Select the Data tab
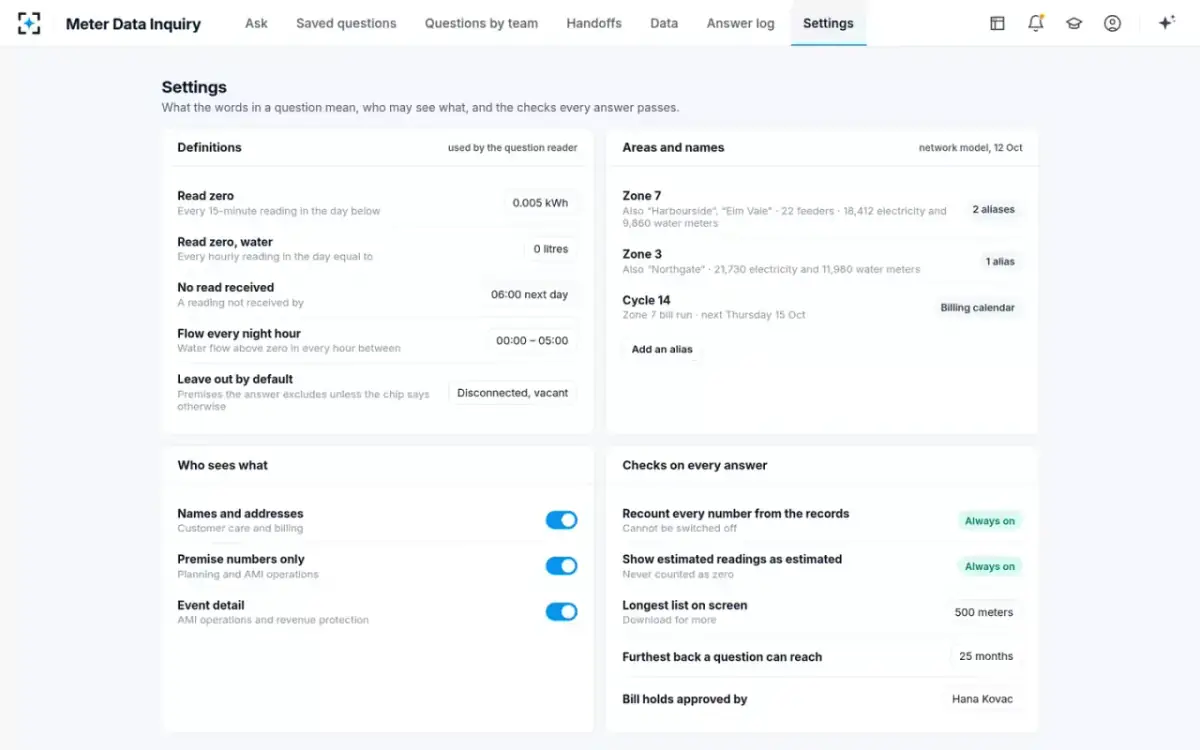 tap(664, 23)
